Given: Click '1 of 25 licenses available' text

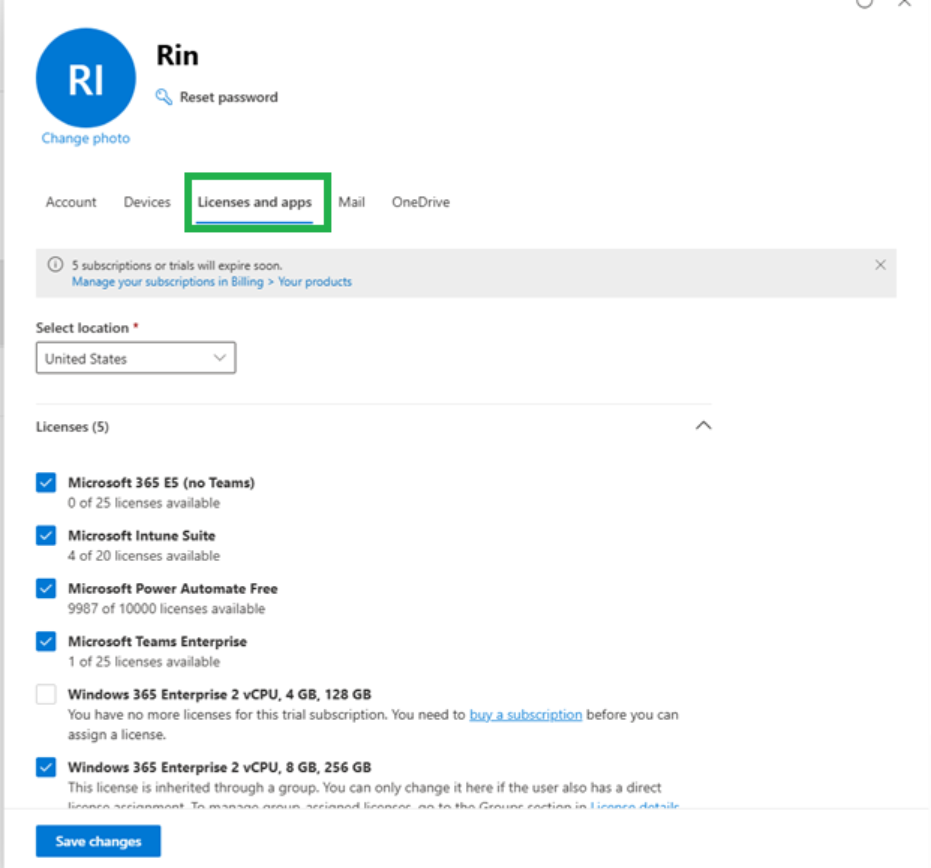Looking at the screenshot, I should click(x=144, y=661).
